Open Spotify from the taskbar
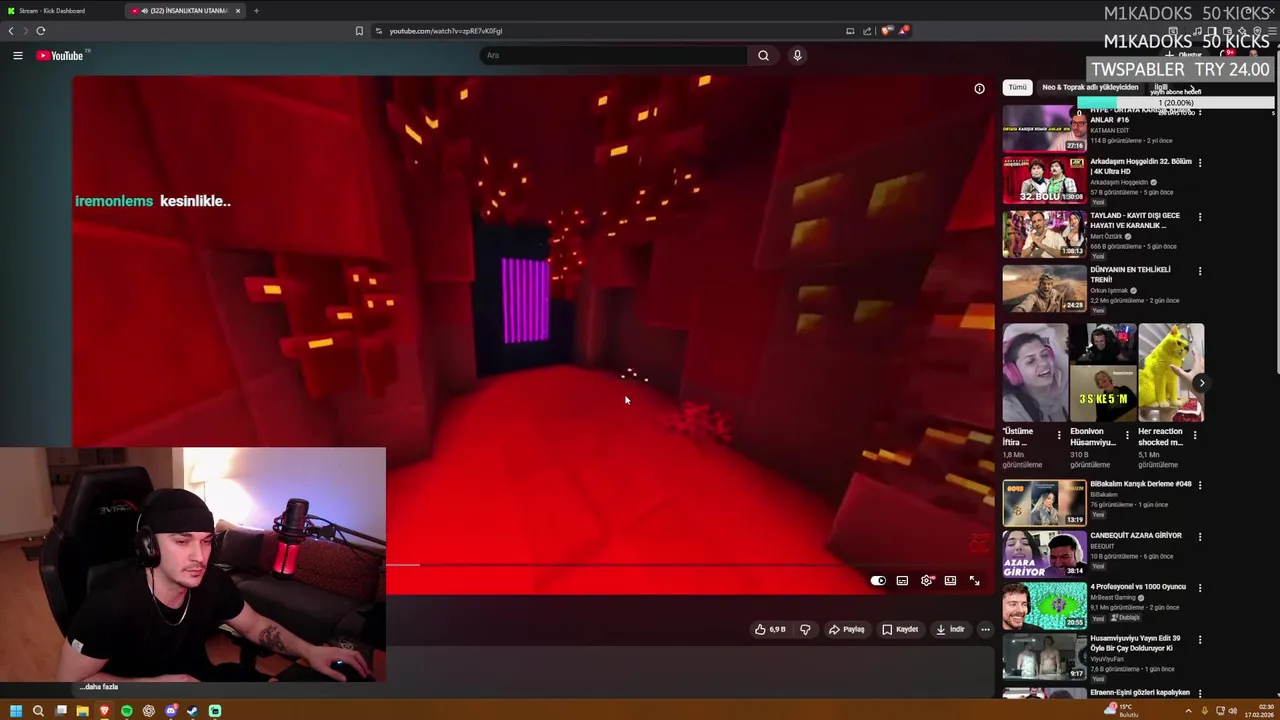This screenshot has height=720, width=1280. 127,711
